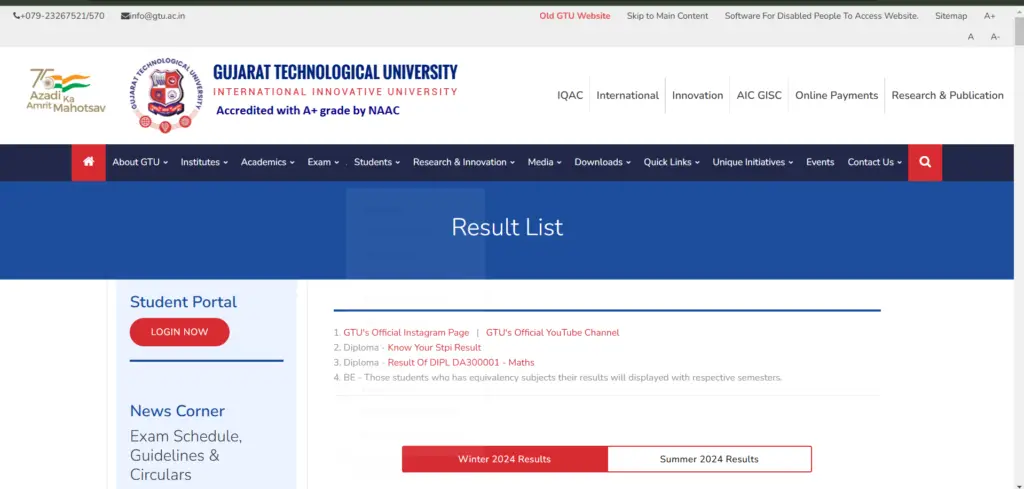Expand the Quick Links dropdown menu
1024x489 pixels.
tap(671, 162)
